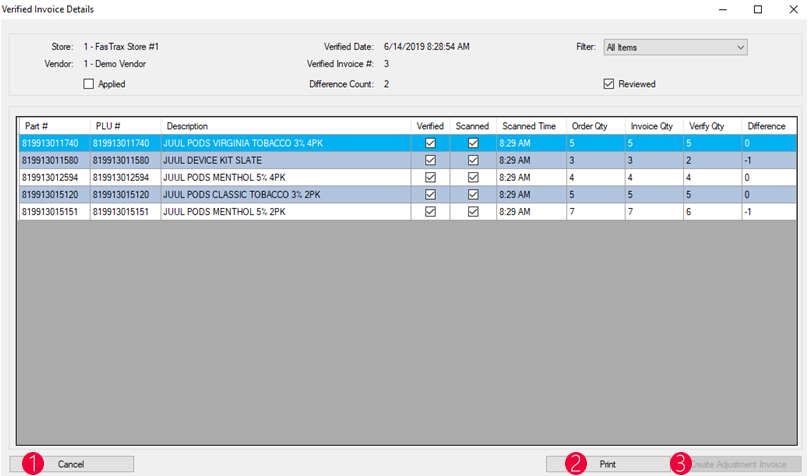Toggle Scanned checkbox for JUUL PODS MENTHOL 5% 2PK

473,211
